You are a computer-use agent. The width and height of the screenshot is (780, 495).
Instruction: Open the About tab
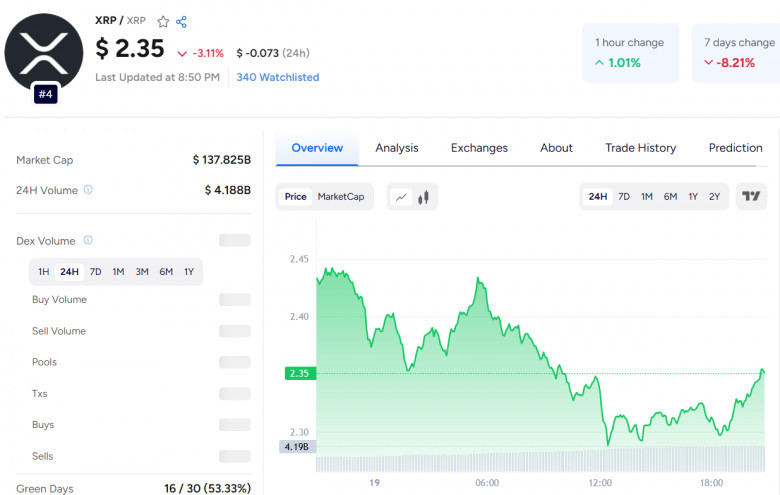coord(556,148)
